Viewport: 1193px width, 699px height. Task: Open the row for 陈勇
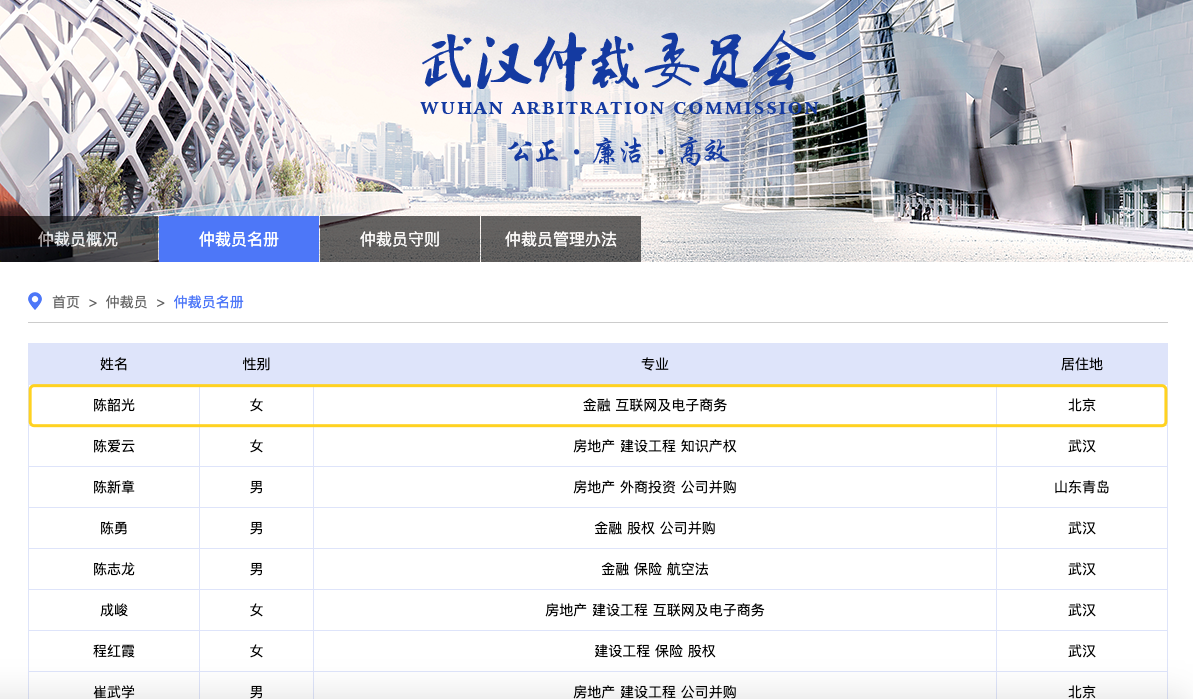pyautogui.click(x=114, y=528)
